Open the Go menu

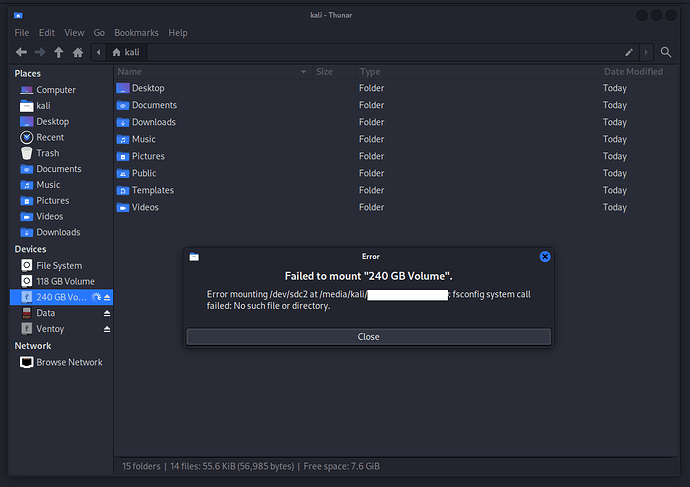pyautogui.click(x=99, y=33)
